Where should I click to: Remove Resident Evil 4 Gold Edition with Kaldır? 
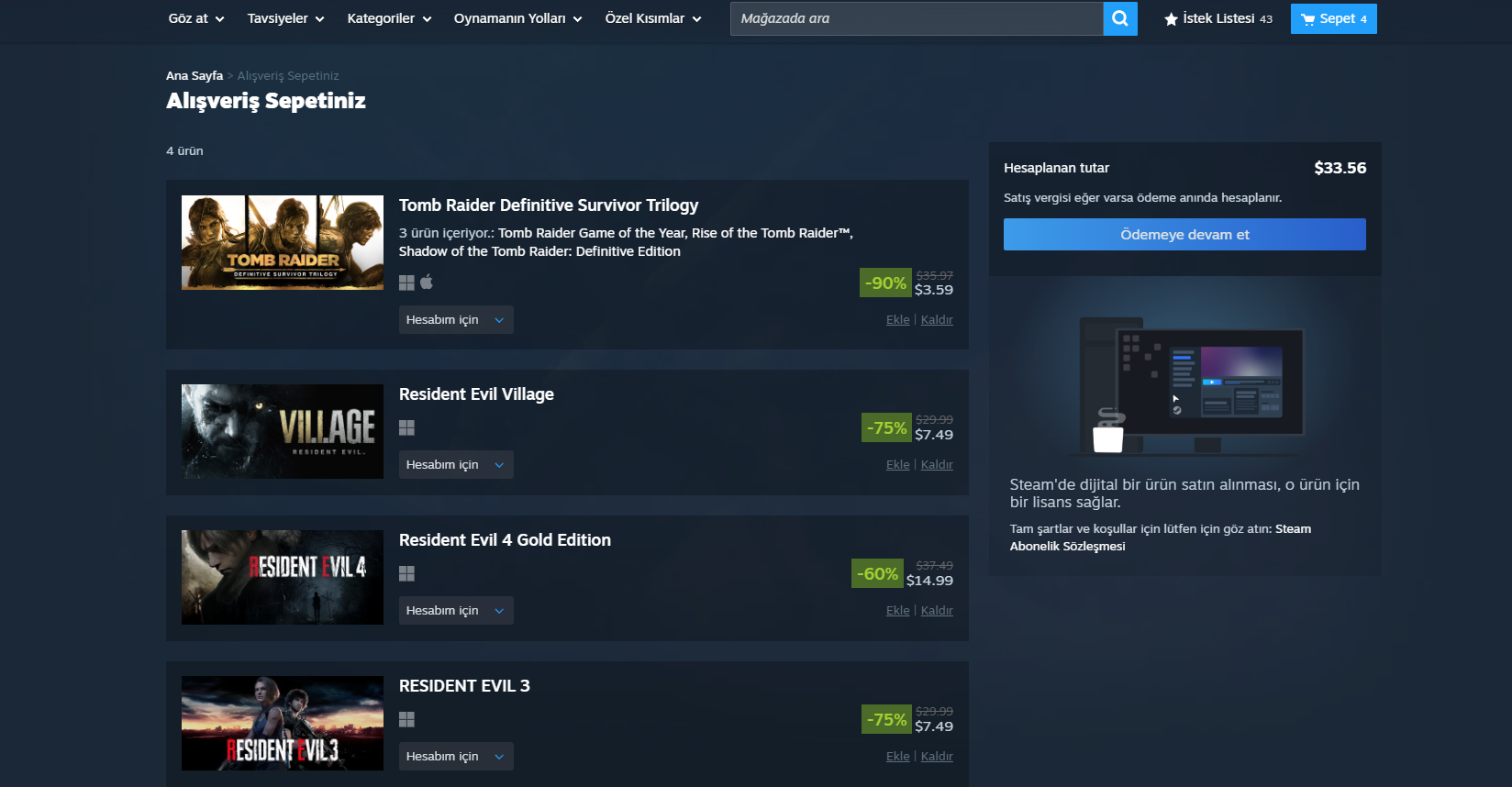(x=937, y=611)
